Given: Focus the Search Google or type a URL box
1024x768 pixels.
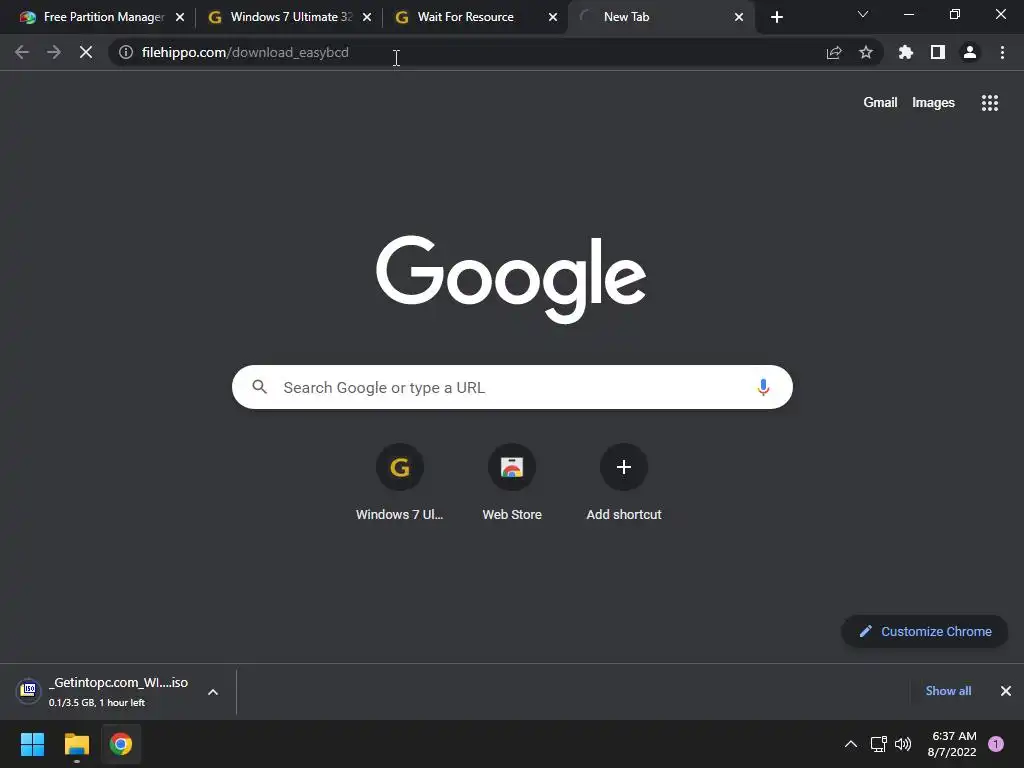Looking at the screenshot, I should [x=512, y=387].
